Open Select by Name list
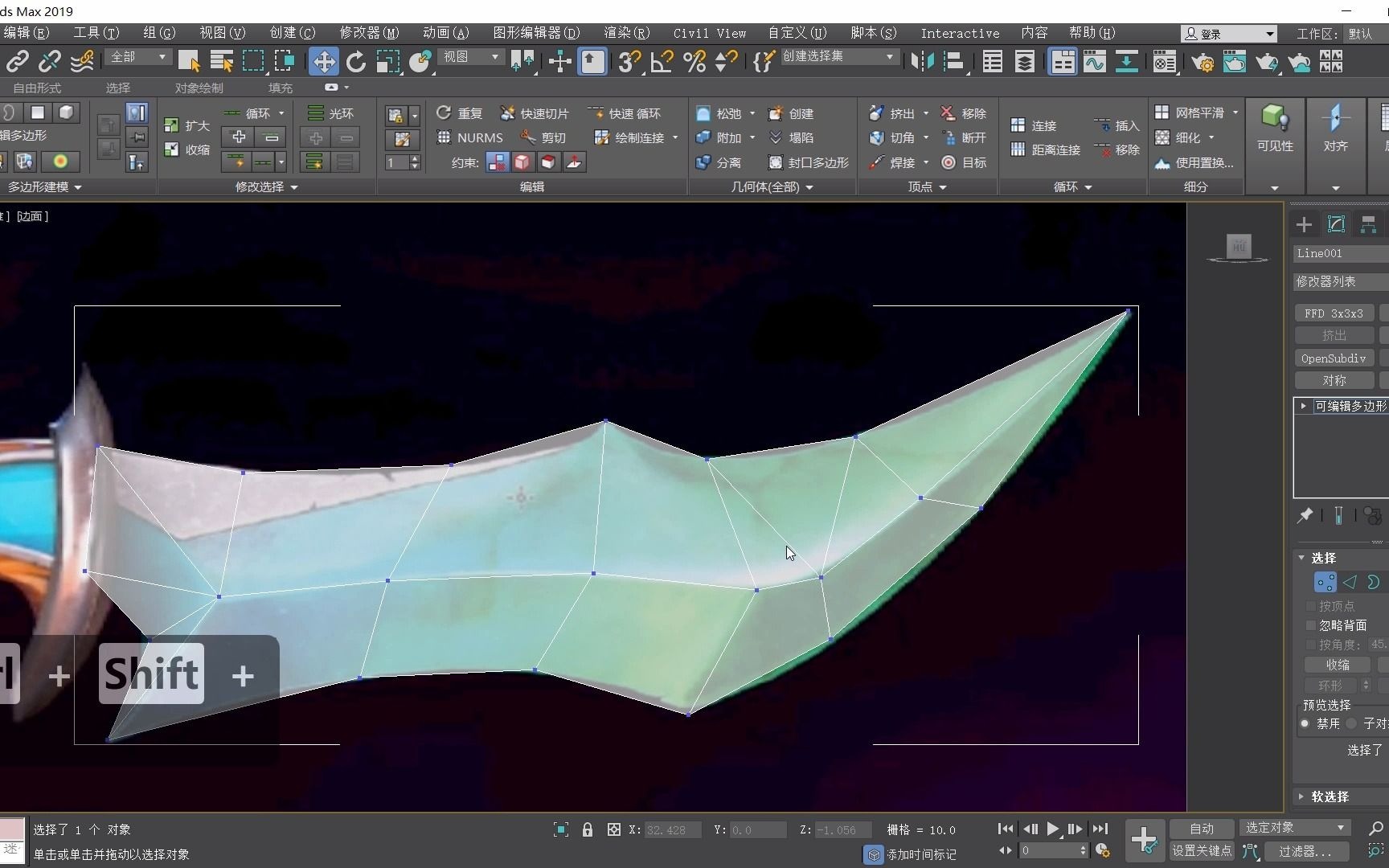This screenshot has height=868, width=1389. [x=221, y=62]
